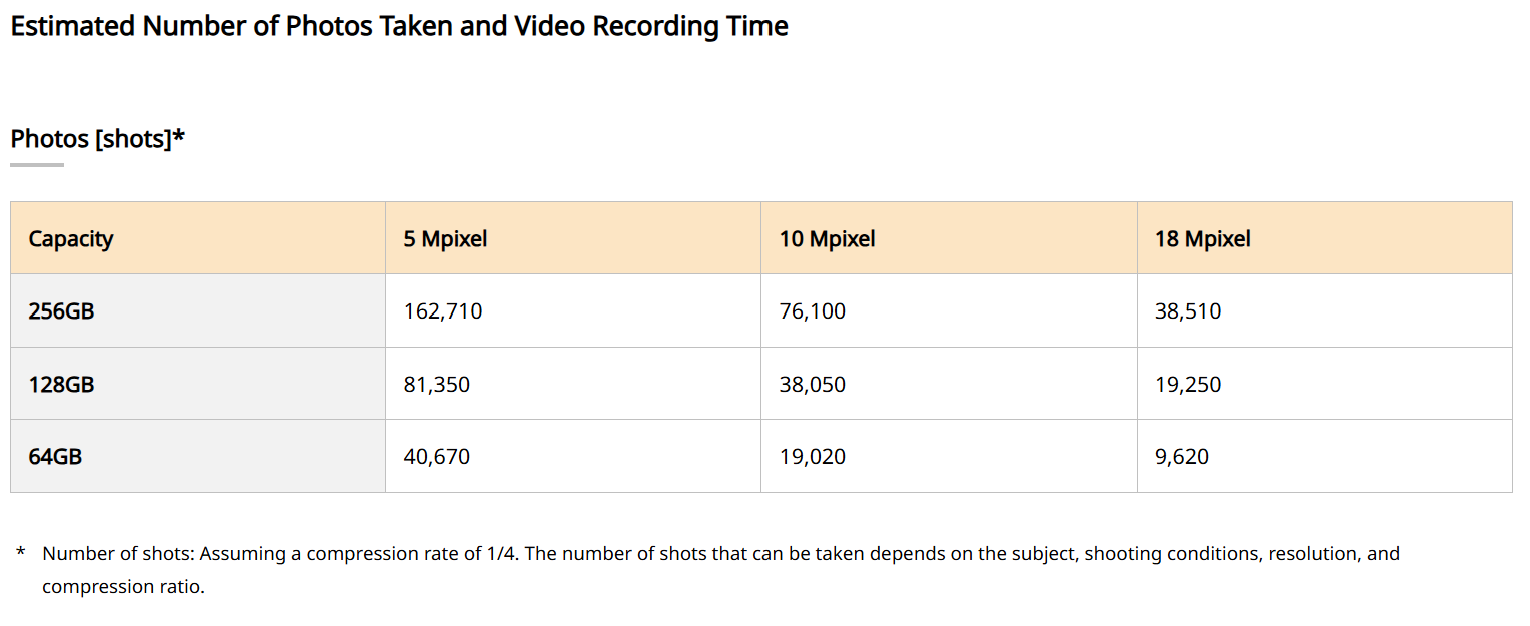This screenshot has width=1530, height=626.
Task: Click the 162,710 shots cell
Action: tap(443, 312)
